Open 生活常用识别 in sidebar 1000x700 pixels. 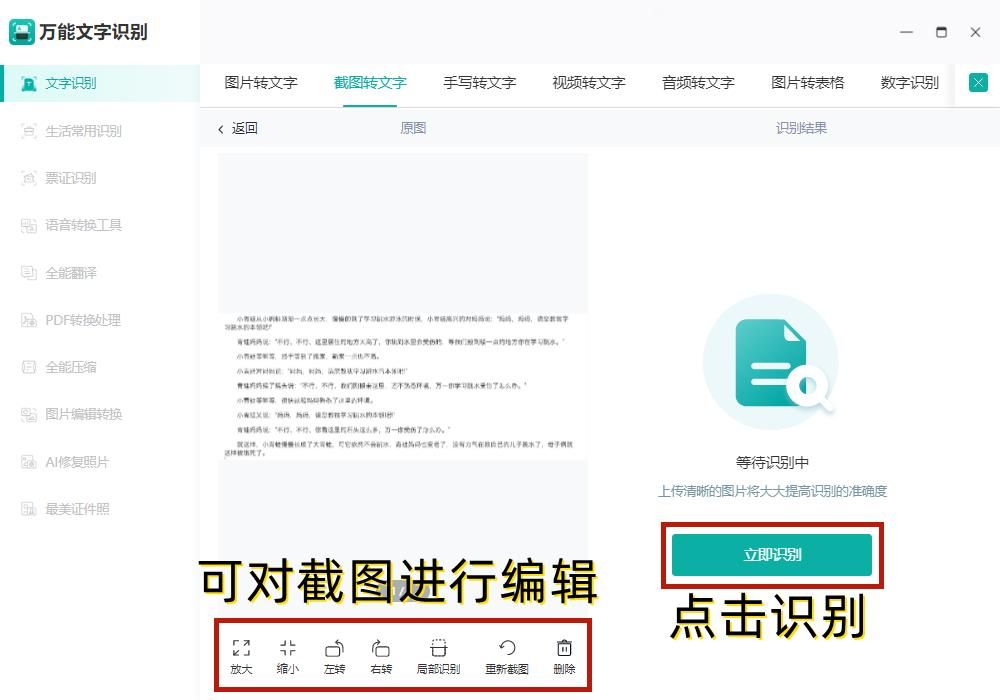click(x=83, y=131)
